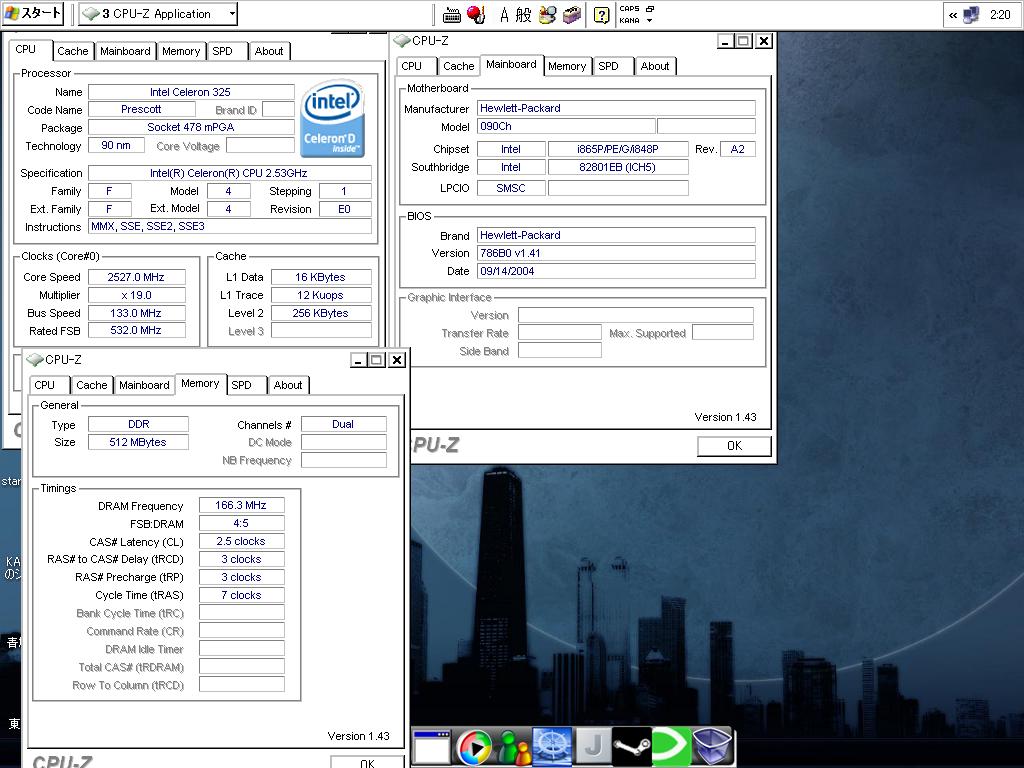
Task: Open the IME tools palette icon
Action: [548, 14]
